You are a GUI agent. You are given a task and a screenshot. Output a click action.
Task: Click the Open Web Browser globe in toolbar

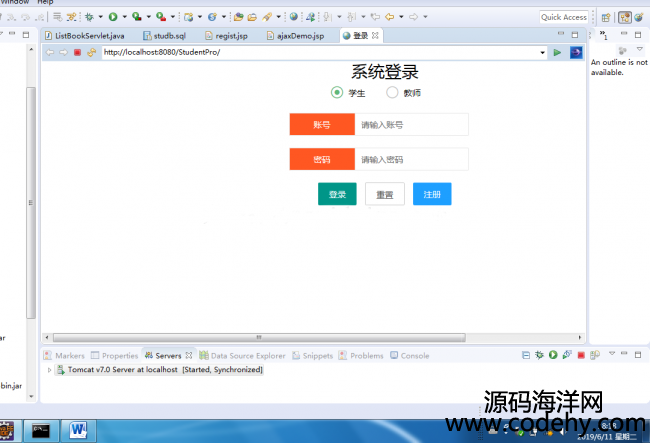(x=293, y=17)
